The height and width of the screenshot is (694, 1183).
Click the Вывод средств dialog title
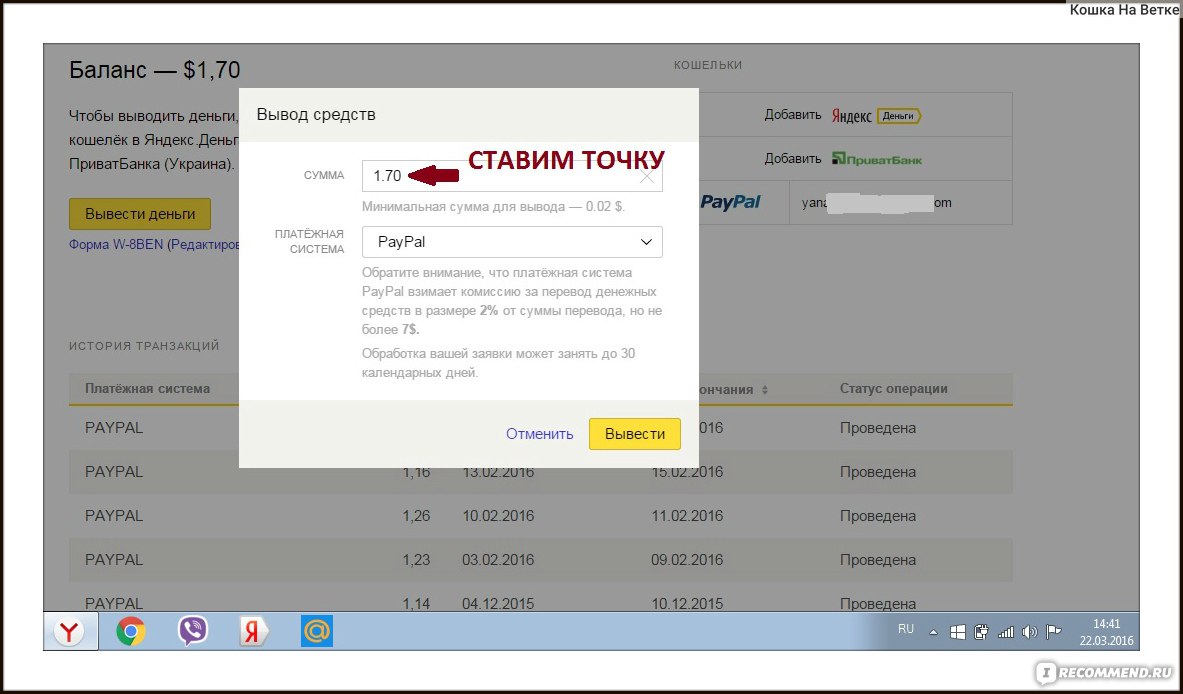pos(315,115)
